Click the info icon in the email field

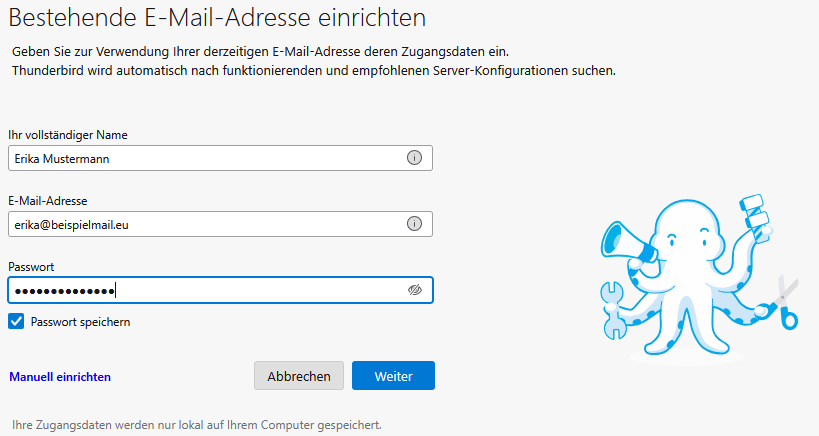pyautogui.click(x=414, y=224)
